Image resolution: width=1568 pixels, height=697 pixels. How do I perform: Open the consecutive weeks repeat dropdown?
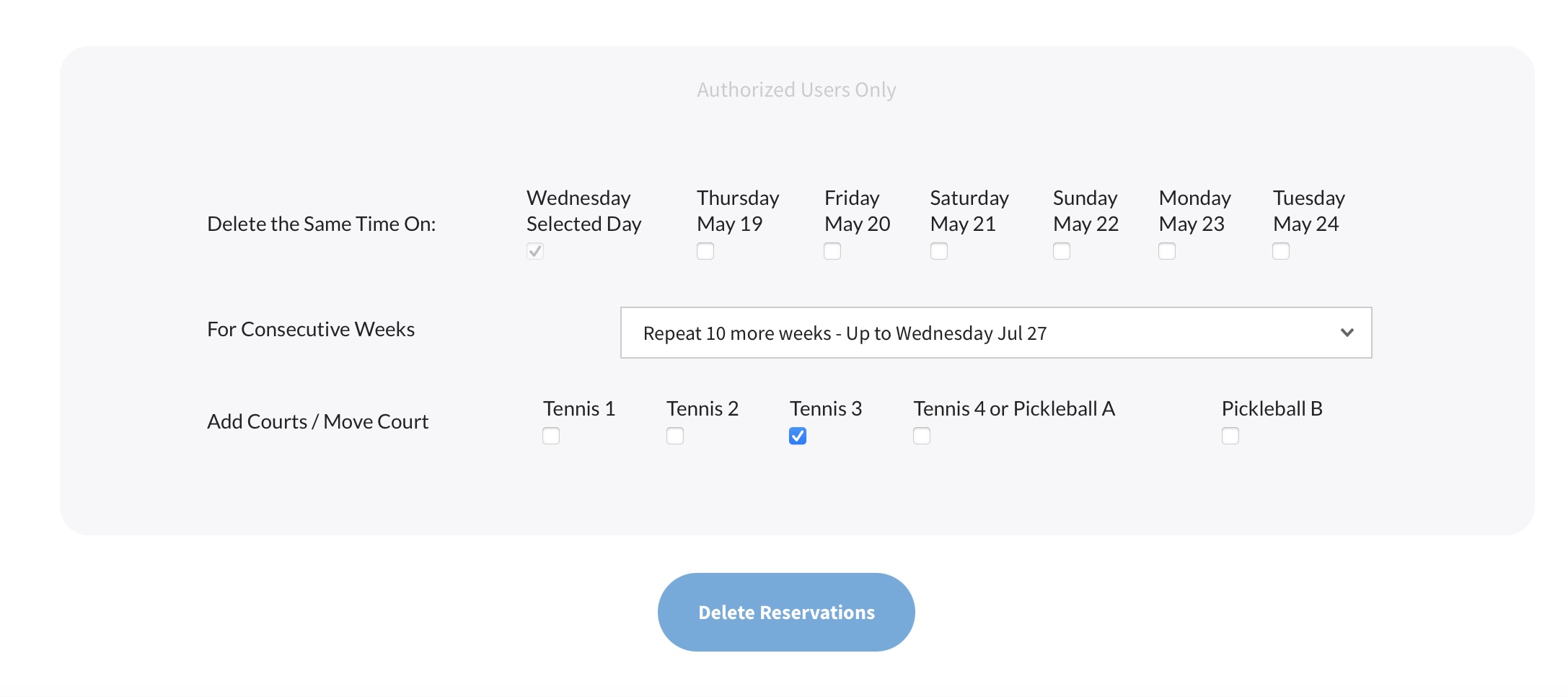[x=995, y=333]
